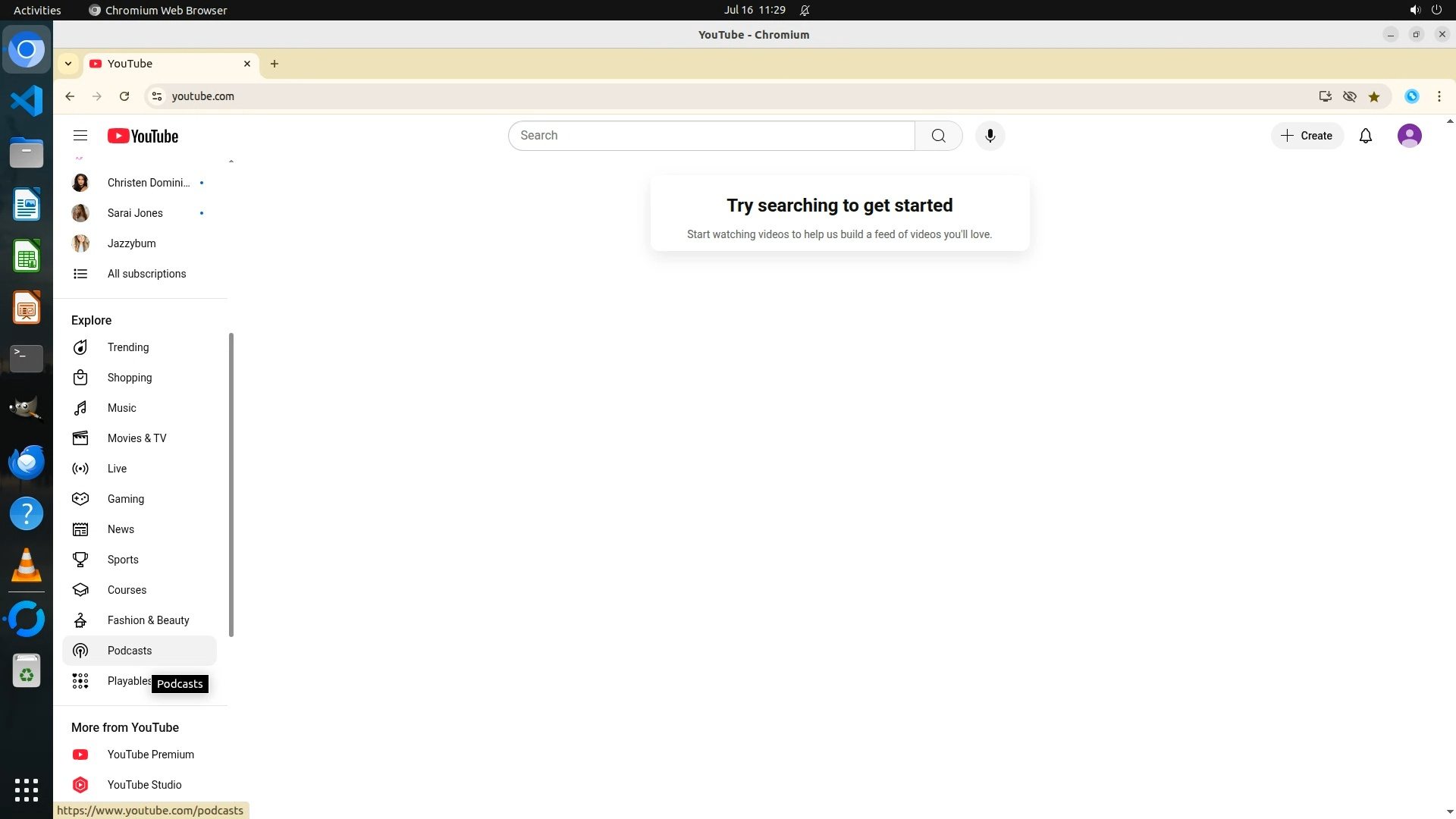Toggle the bookmark star for this page

(x=1374, y=96)
